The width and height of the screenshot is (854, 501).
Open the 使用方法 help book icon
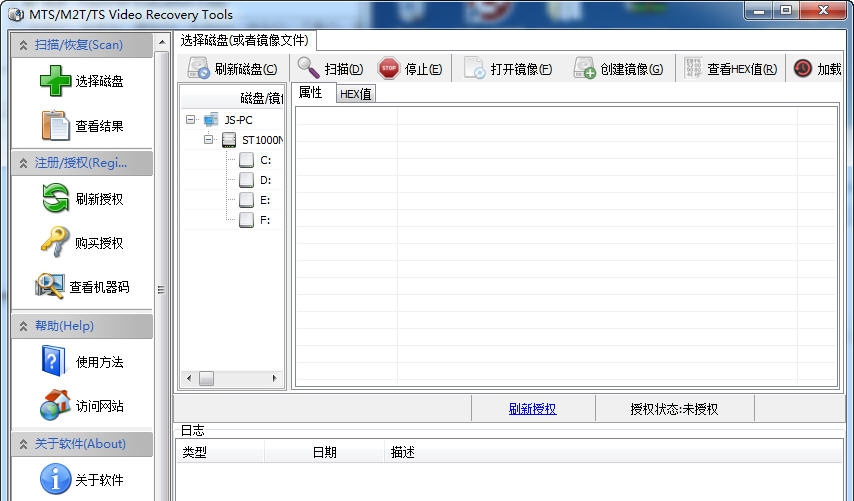(x=53, y=361)
